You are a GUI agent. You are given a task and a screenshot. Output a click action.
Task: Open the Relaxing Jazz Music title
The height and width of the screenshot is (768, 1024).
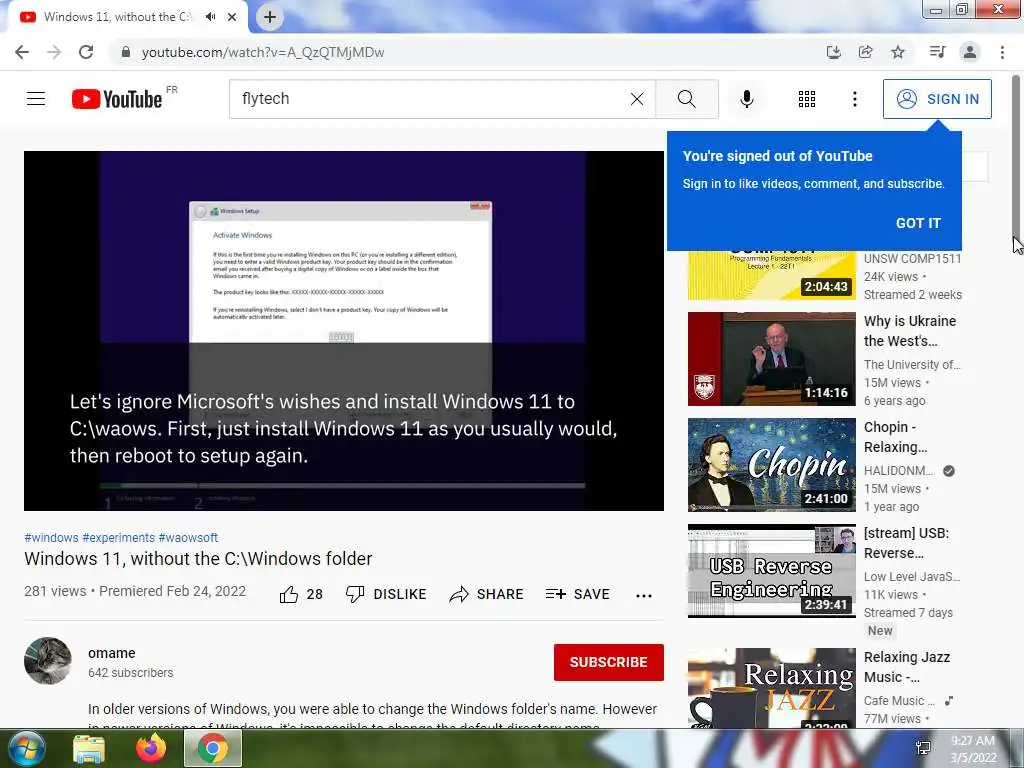click(x=907, y=667)
